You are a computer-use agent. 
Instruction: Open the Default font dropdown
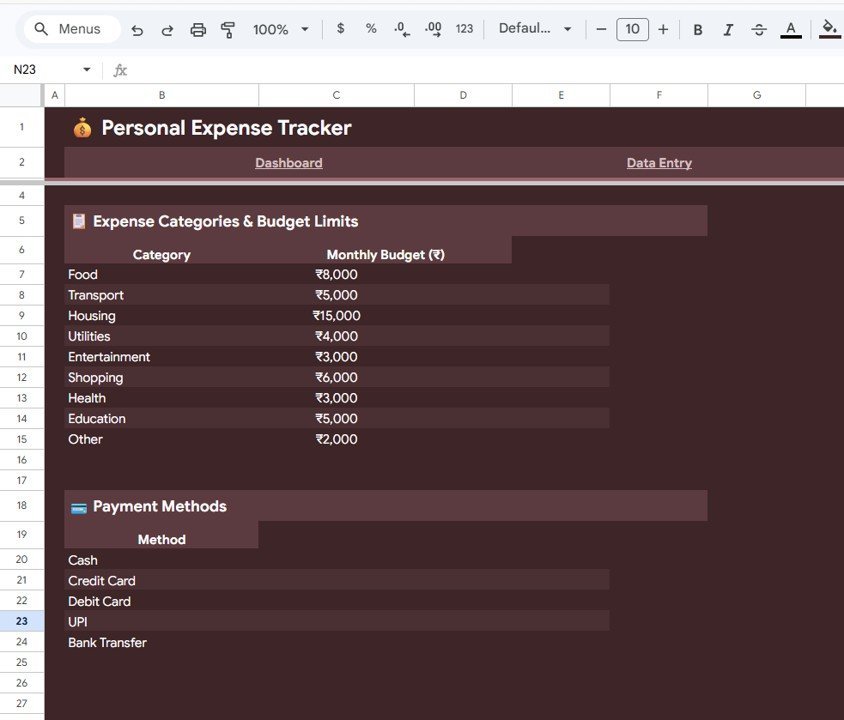(x=535, y=29)
